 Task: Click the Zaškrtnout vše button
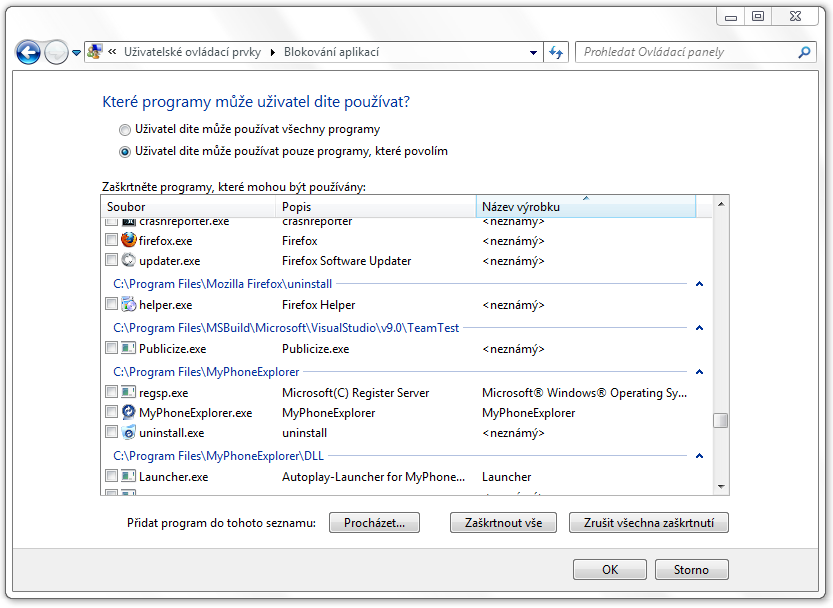point(504,522)
